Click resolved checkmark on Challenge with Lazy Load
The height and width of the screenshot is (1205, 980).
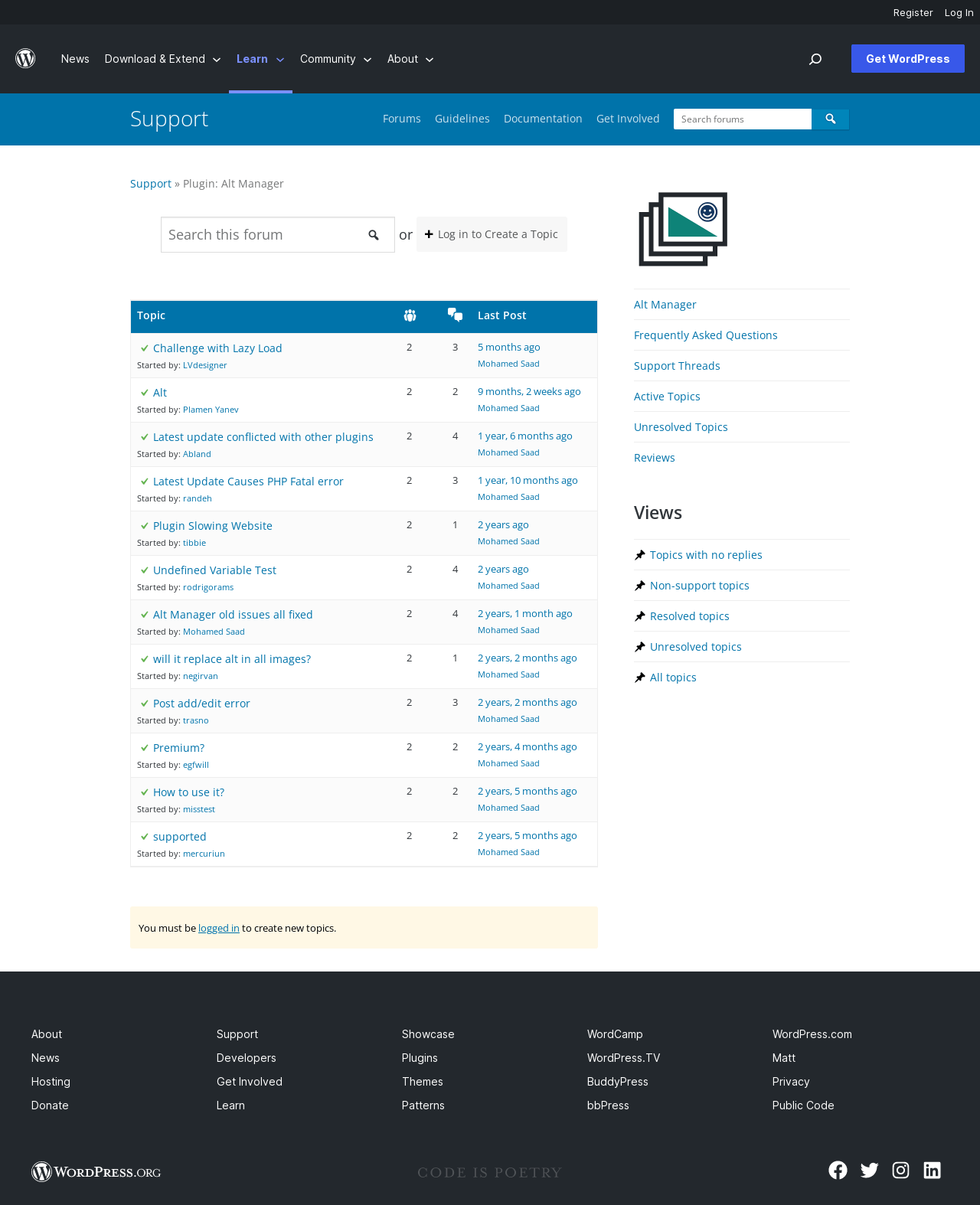tap(145, 348)
